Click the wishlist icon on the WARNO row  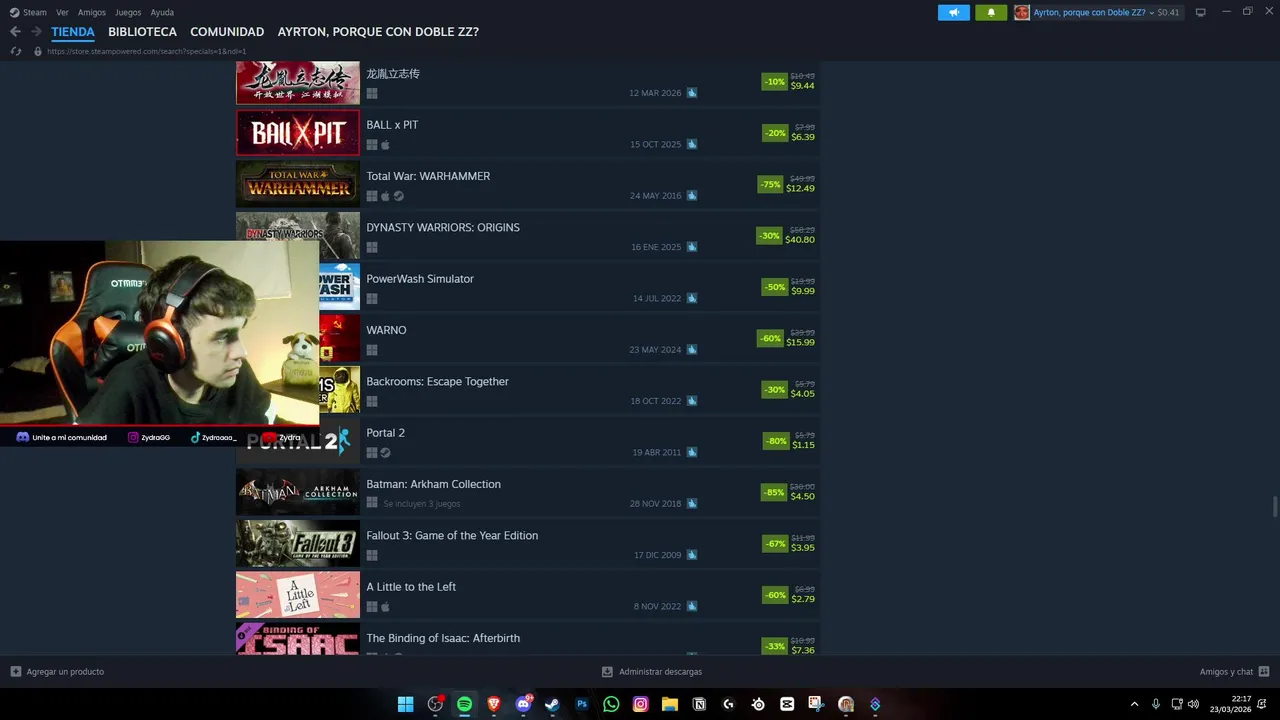[692, 350]
